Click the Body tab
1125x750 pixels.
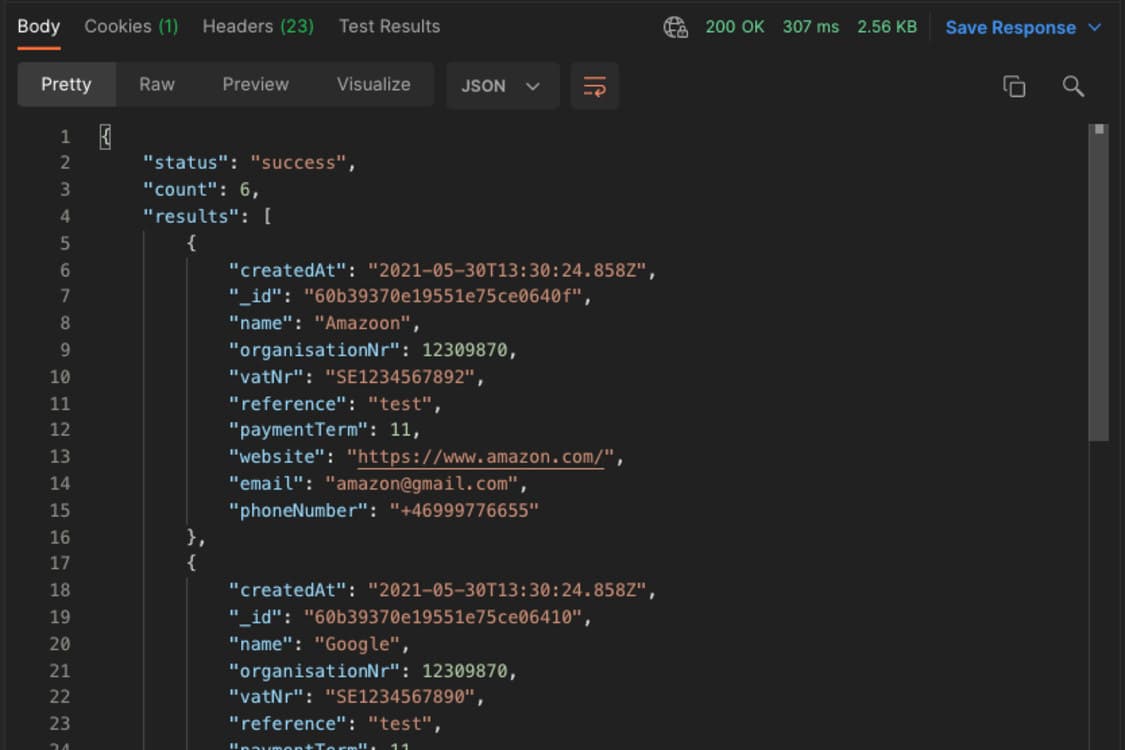(37, 27)
